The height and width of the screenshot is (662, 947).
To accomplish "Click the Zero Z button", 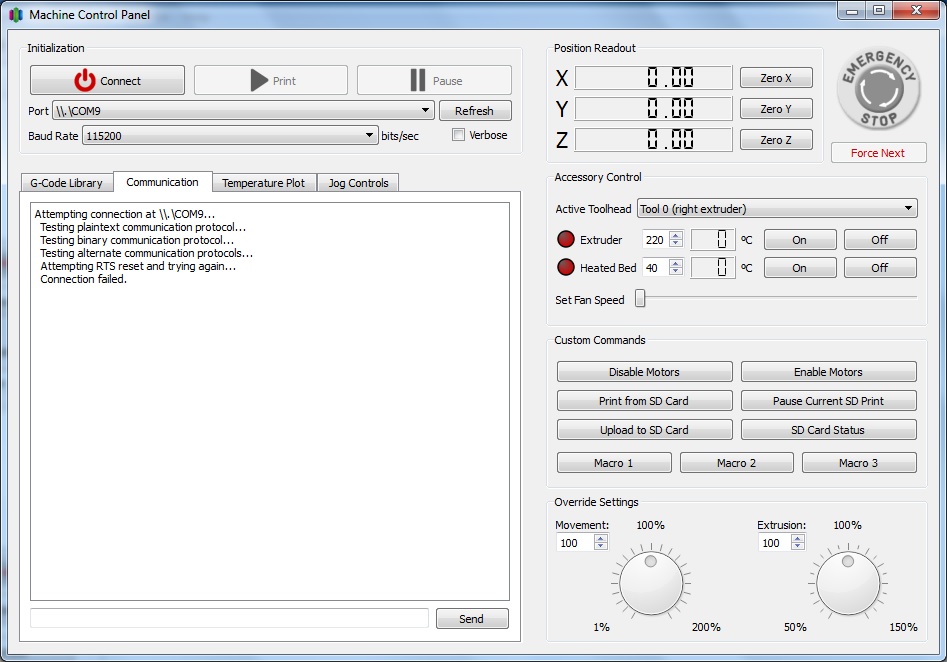I will tap(776, 140).
